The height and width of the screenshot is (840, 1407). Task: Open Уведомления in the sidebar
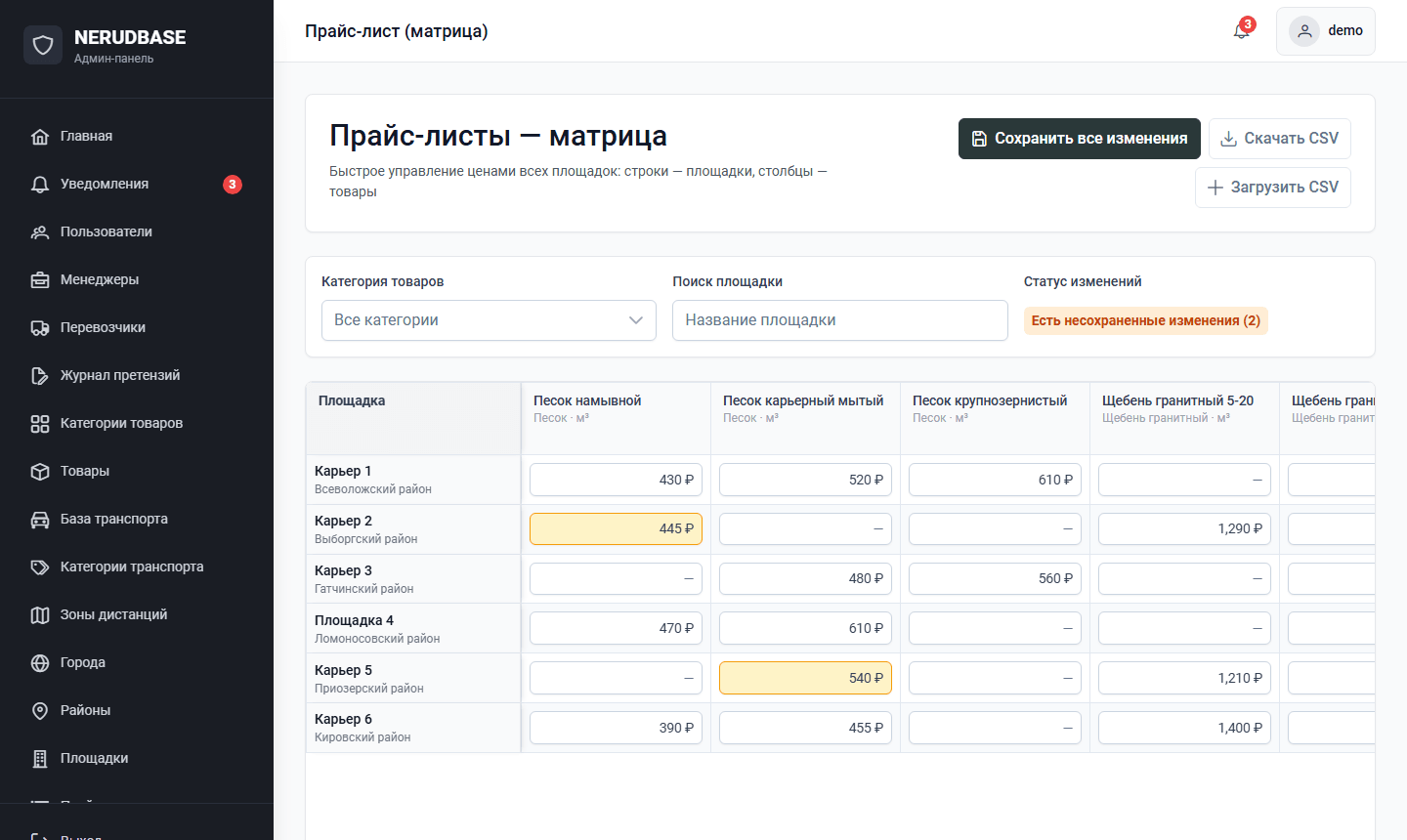(137, 184)
